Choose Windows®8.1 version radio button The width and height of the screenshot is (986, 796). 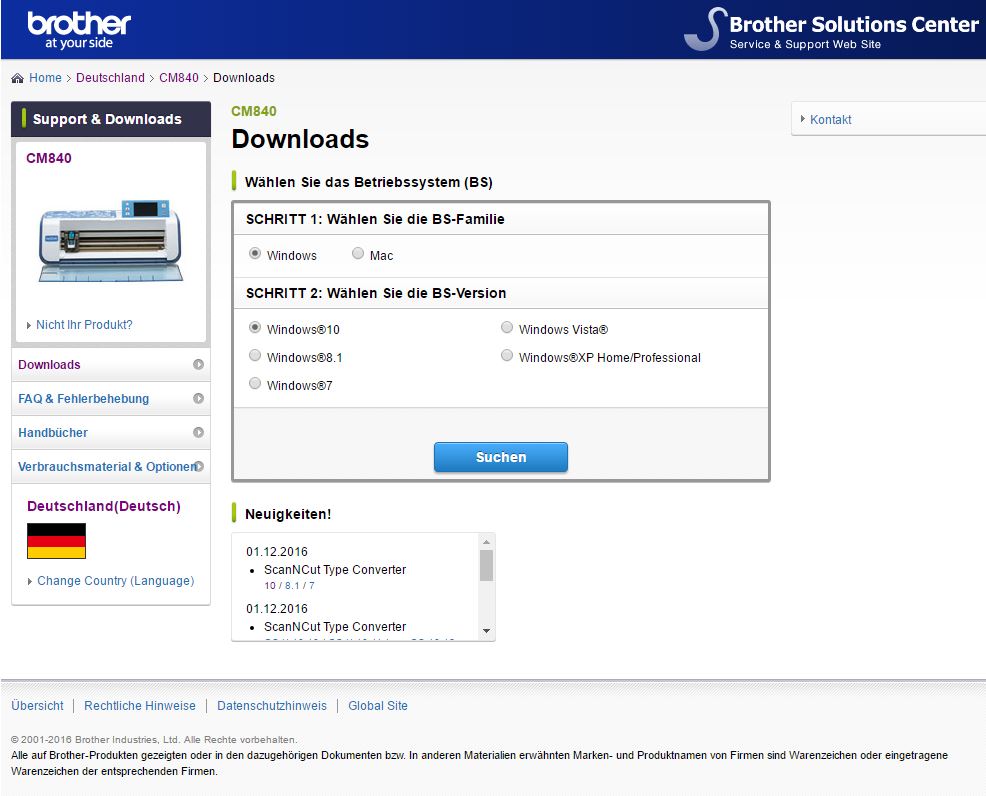[x=255, y=356]
